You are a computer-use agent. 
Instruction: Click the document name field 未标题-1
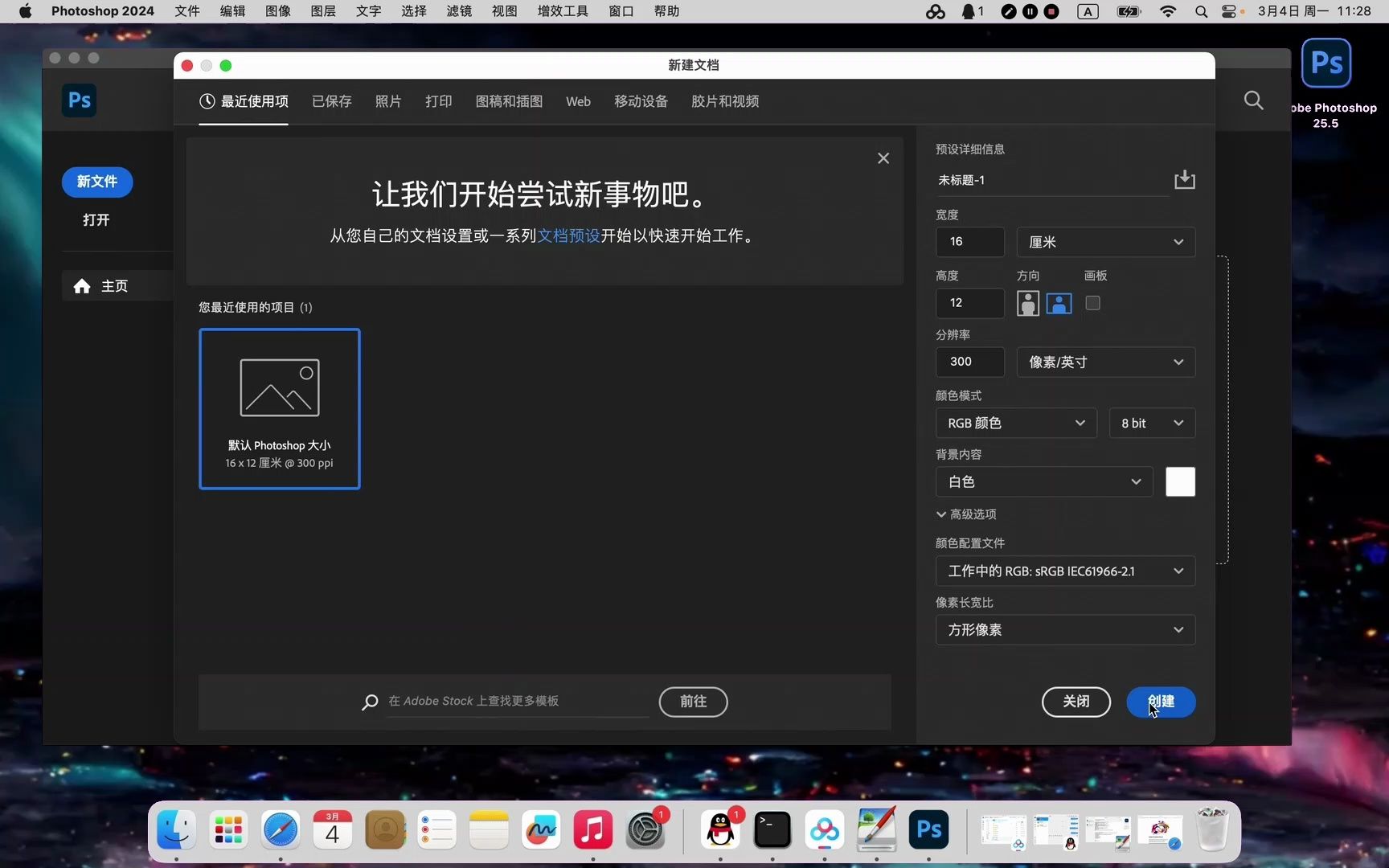1051,180
